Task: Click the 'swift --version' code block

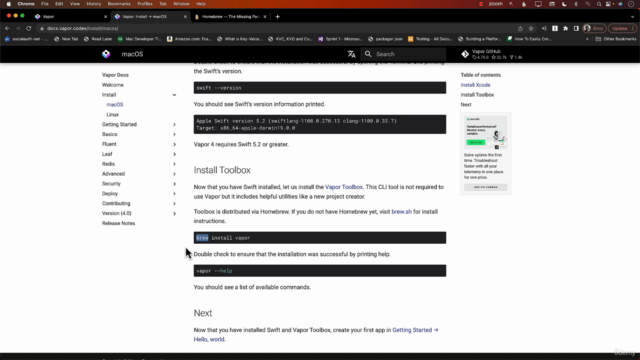Action: coord(320,88)
